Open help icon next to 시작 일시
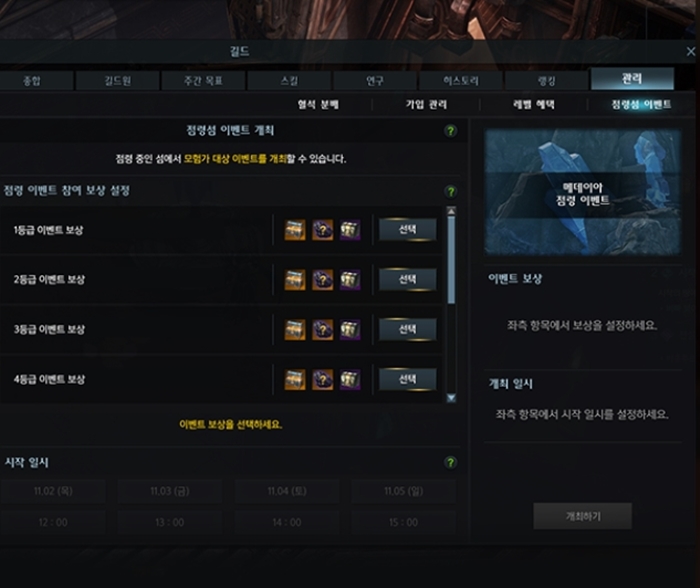 450,463
